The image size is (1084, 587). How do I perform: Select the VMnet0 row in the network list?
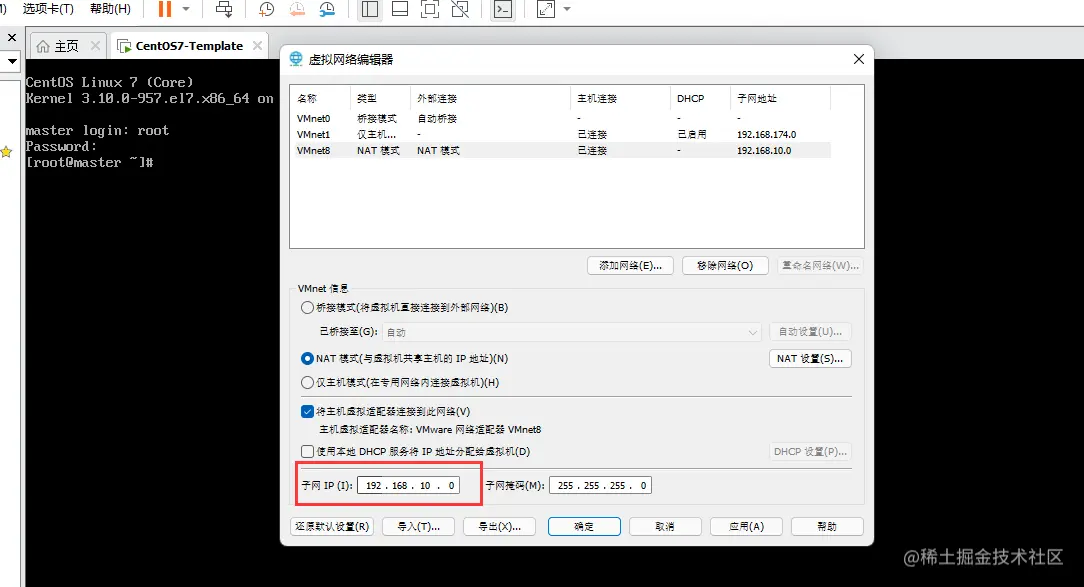[563, 118]
